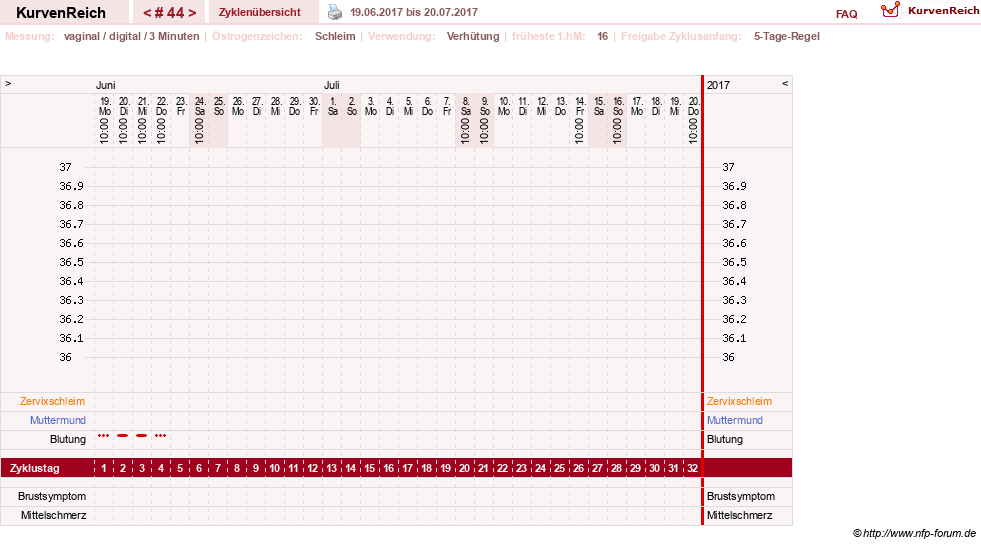Click the left 36.5 temperature axis label

point(71,262)
